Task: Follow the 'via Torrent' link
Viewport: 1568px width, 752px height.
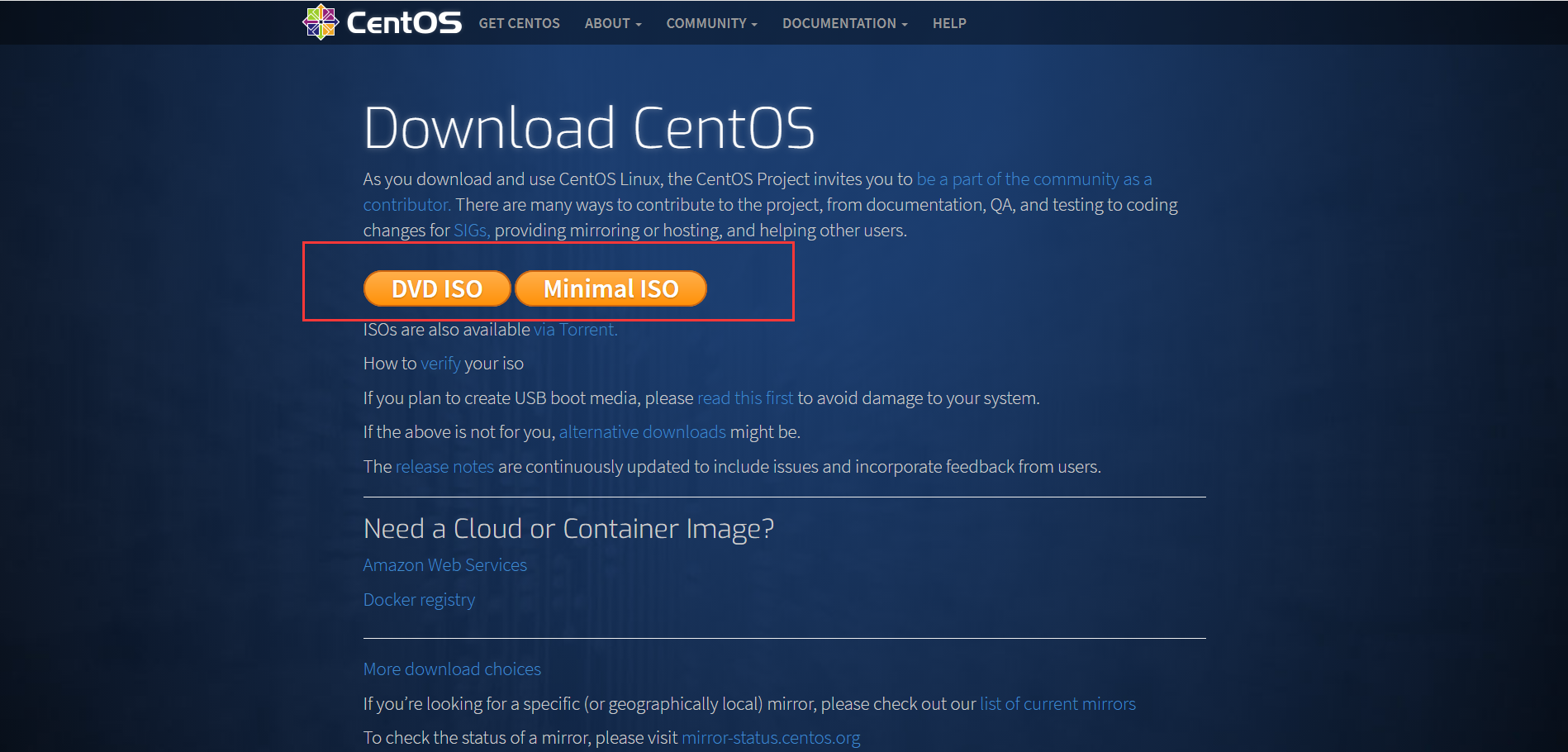Action: pyautogui.click(x=575, y=330)
